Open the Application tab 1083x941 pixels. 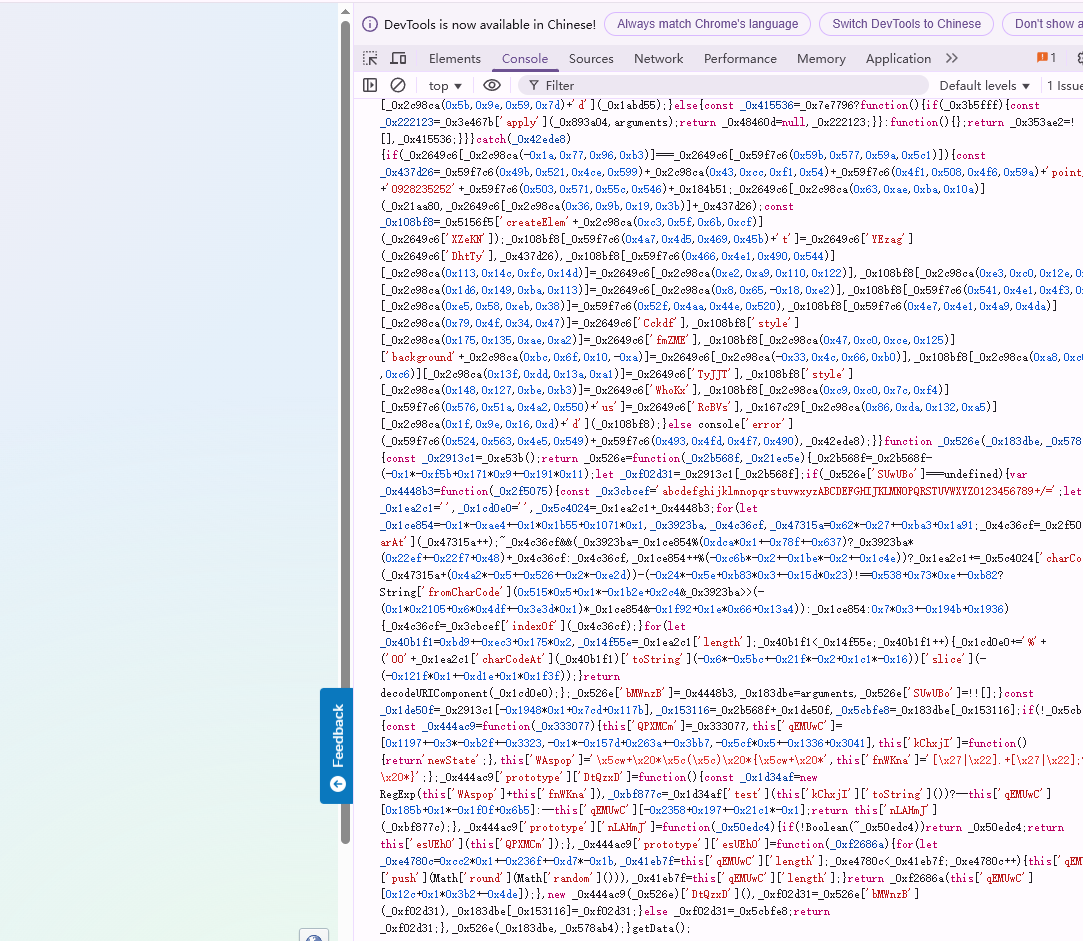899,59
